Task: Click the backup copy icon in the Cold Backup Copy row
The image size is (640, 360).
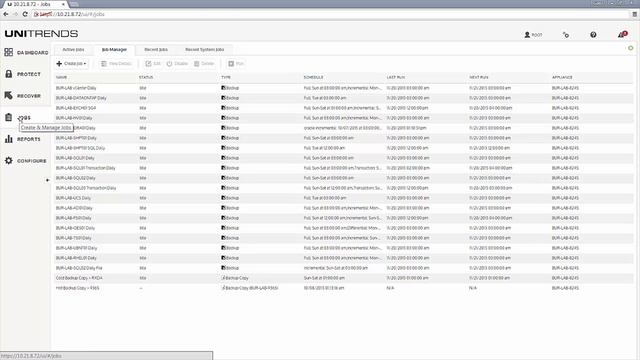Action: coord(223,278)
